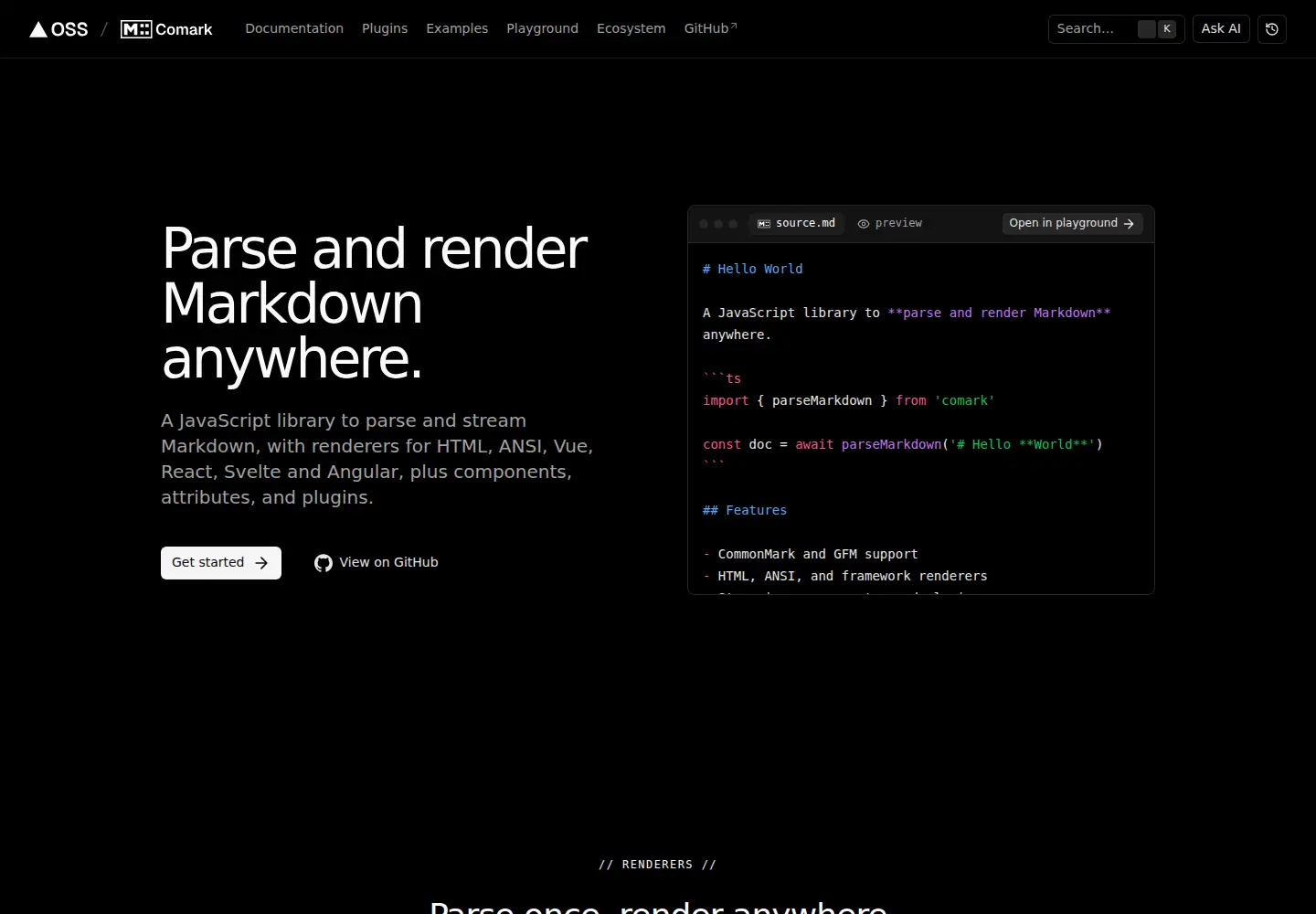Viewport: 1316px width, 914px height.
Task: Click the 'Parse and render Markdown anywhere.' heading
Action: [x=375, y=303]
